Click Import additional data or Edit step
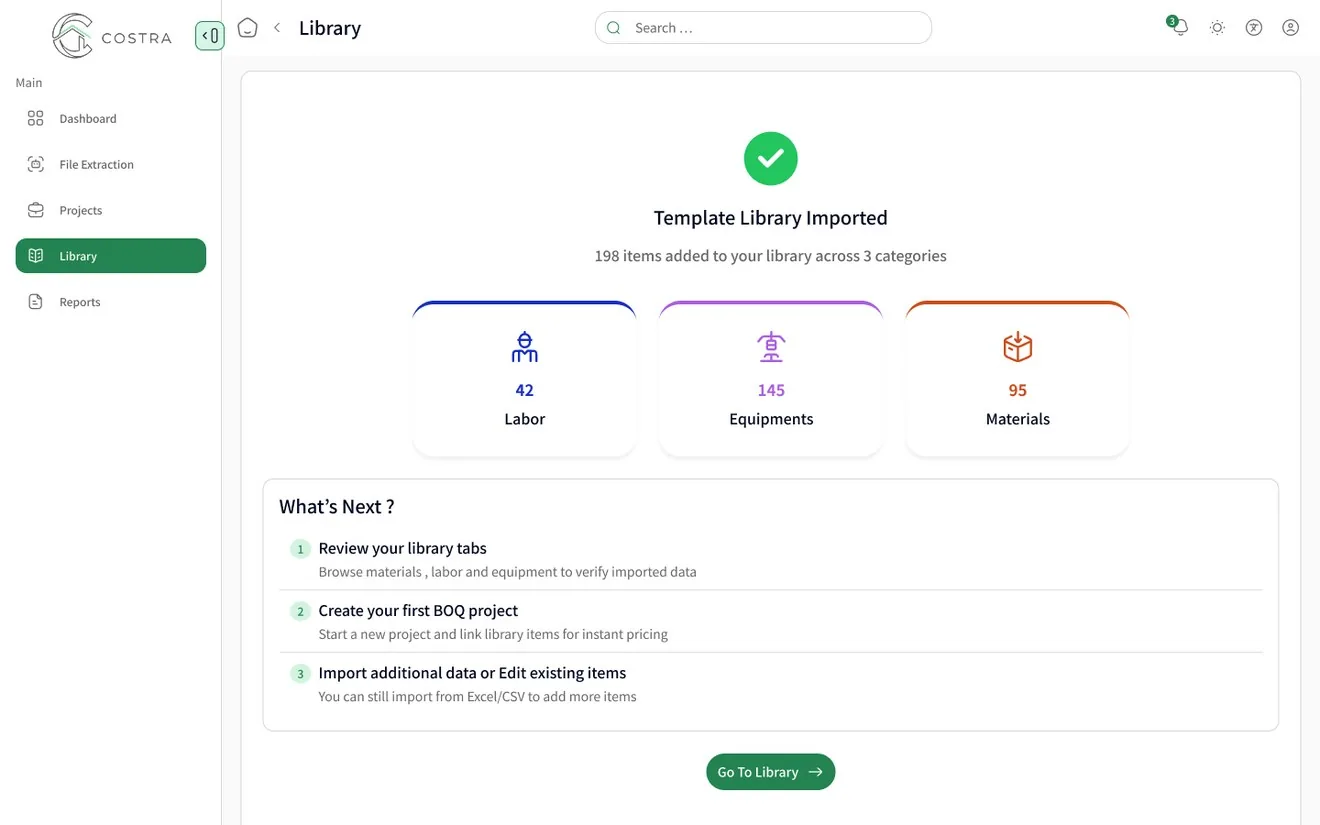The image size is (1320, 825). tap(472, 673)
